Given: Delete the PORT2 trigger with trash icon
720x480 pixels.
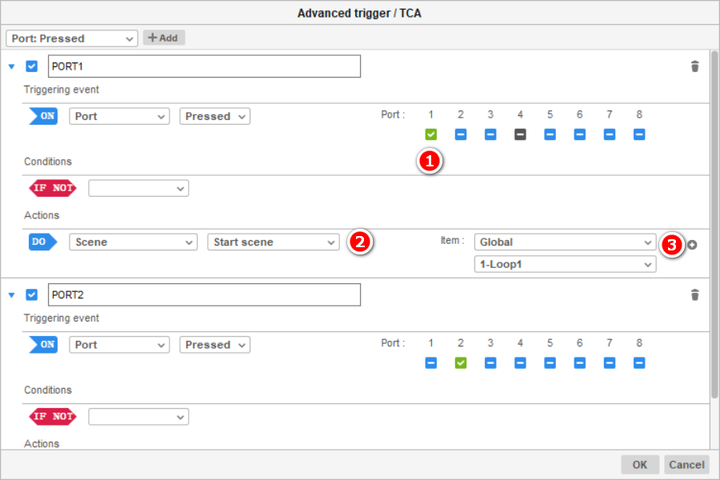Looking at the screenshot, I should point(695,295).
